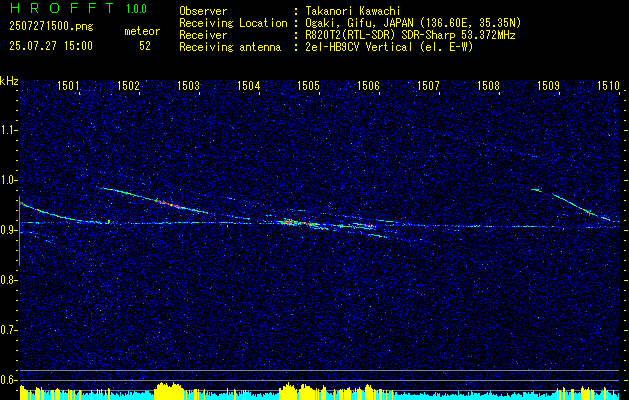Click the Observer label

click(x=203, y=11)
